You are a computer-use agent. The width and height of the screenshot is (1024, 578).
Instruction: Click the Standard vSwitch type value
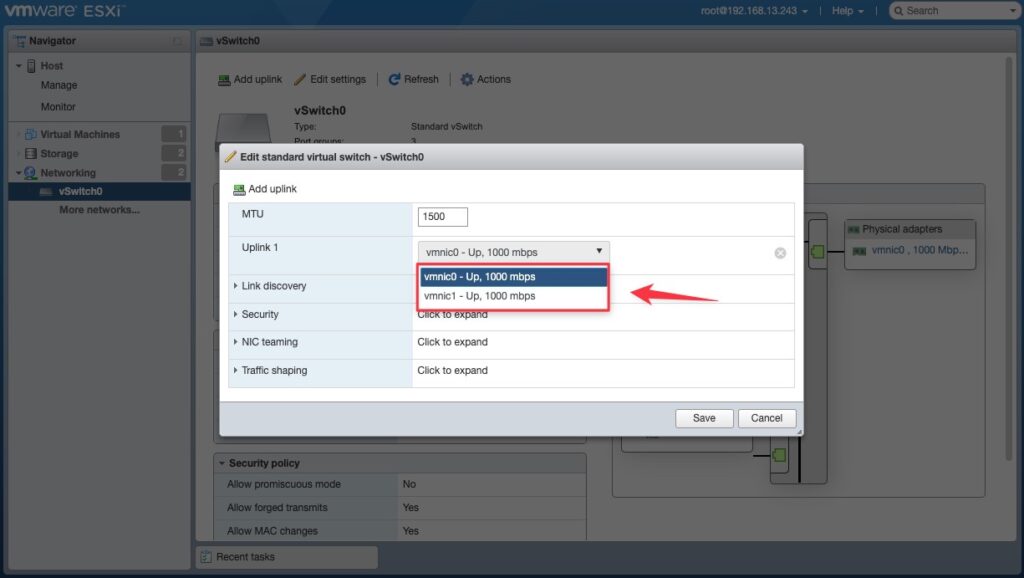447,127
